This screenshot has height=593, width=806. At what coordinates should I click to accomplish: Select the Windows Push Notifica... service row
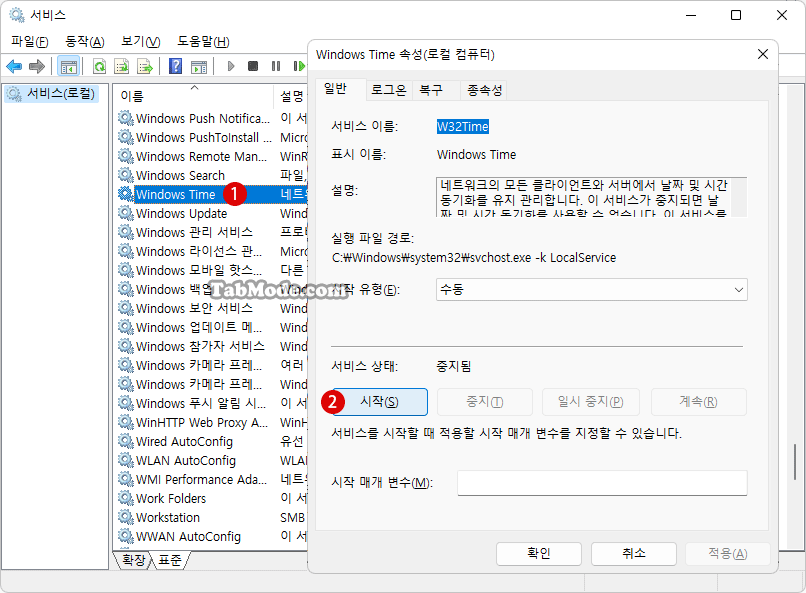pos(213,118)
